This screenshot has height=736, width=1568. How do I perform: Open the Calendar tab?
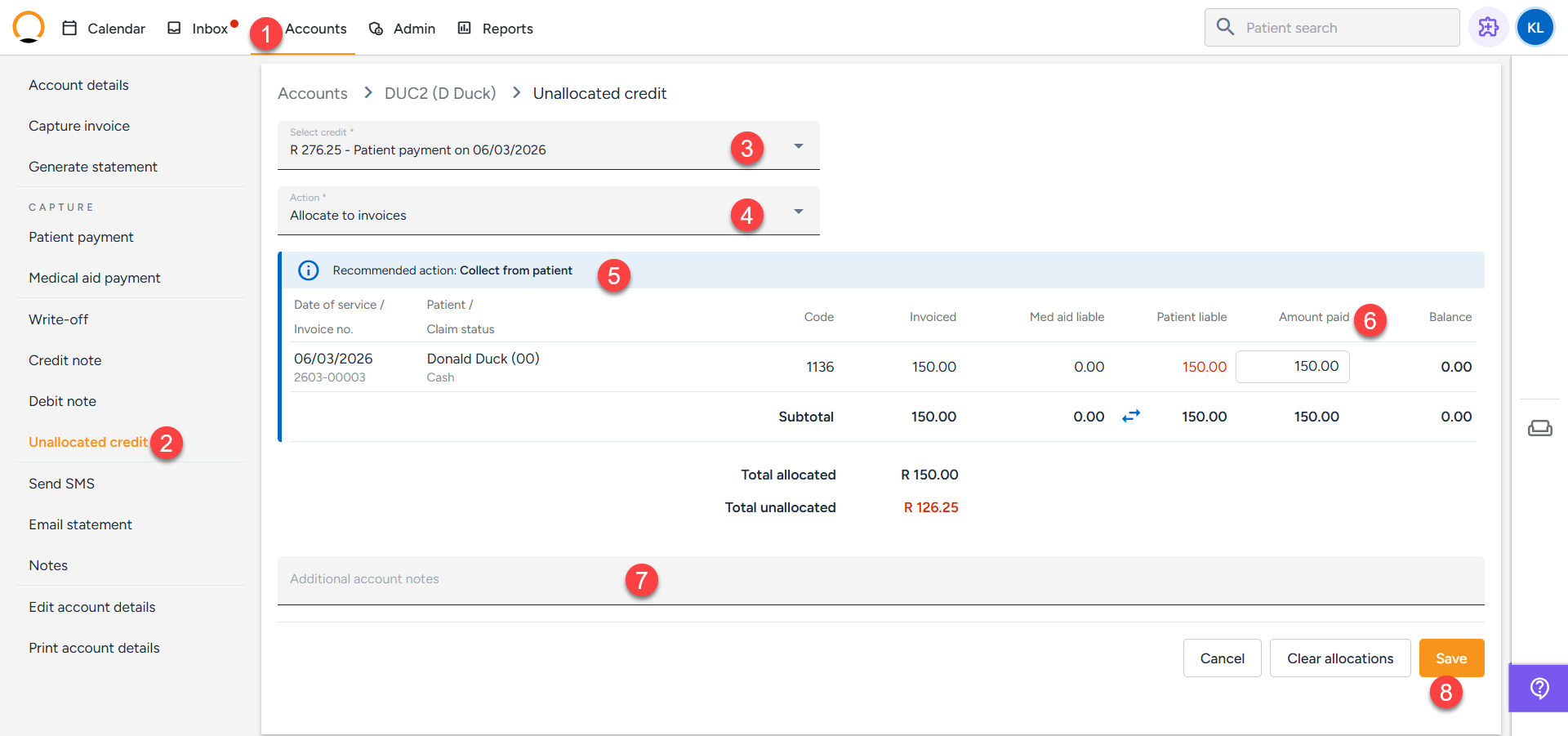(x=104, y=29)
